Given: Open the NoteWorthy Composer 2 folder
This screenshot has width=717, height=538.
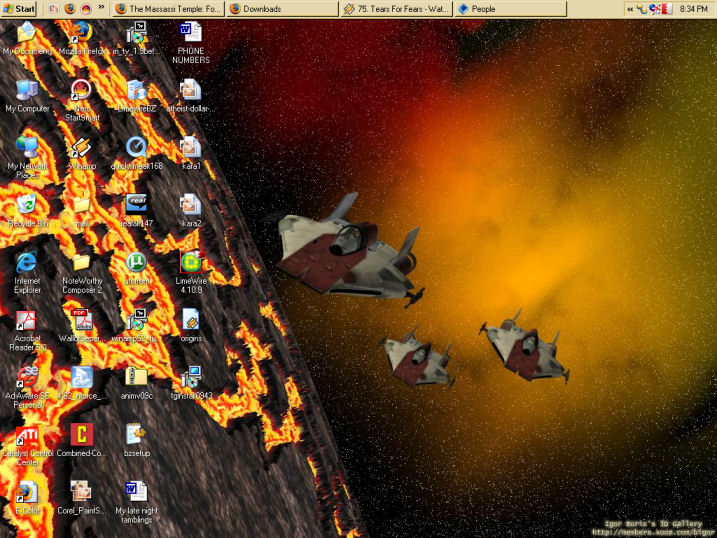Looking at the screenshot, I should coord(82,272).
